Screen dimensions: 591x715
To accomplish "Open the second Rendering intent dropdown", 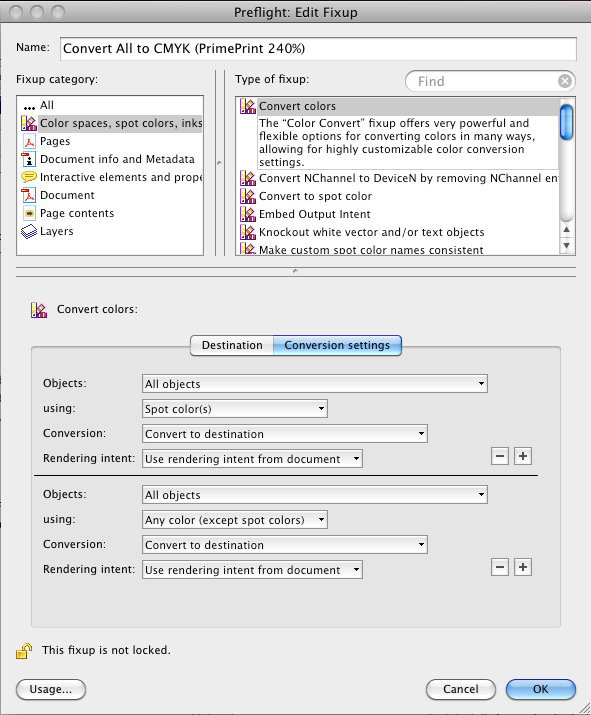I will click(x=252, y=570).
